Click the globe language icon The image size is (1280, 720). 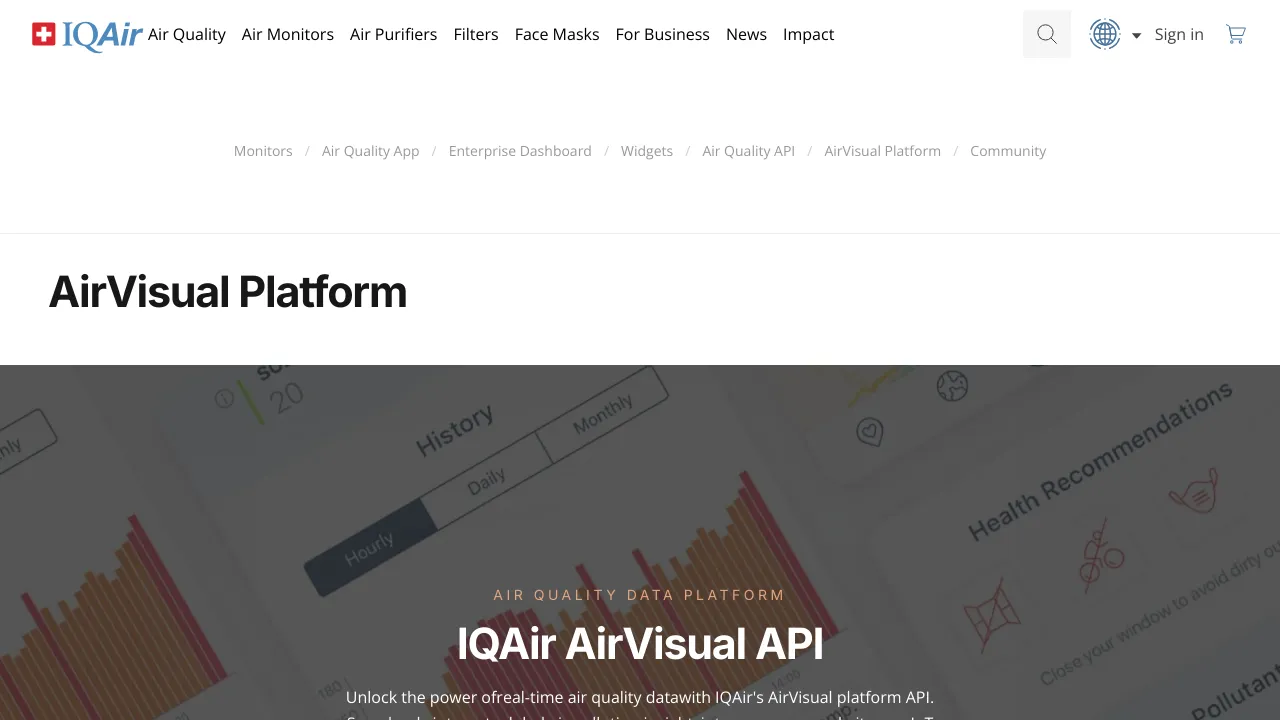pyautogui.click(x=1105, y=34)
